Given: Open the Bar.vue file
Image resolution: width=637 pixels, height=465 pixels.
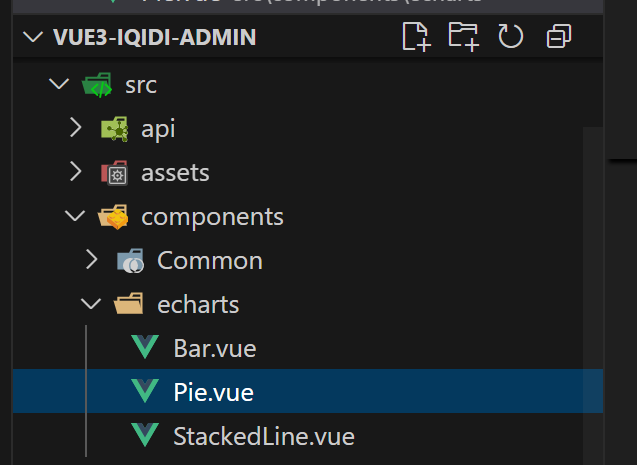Looking at the screenshot, I should pos(214,349).
